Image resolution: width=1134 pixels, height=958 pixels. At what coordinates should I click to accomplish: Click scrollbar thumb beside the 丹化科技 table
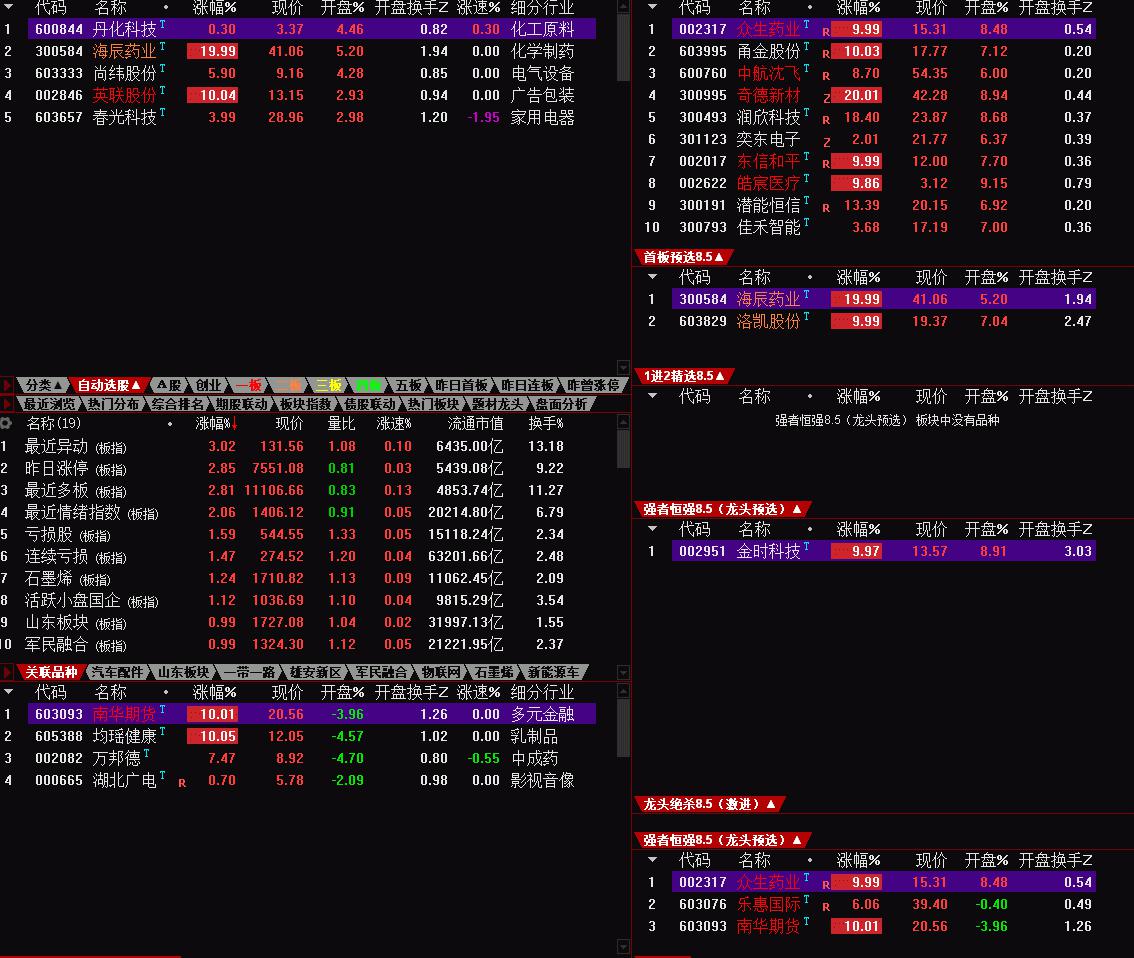click(x=623, y=48)
